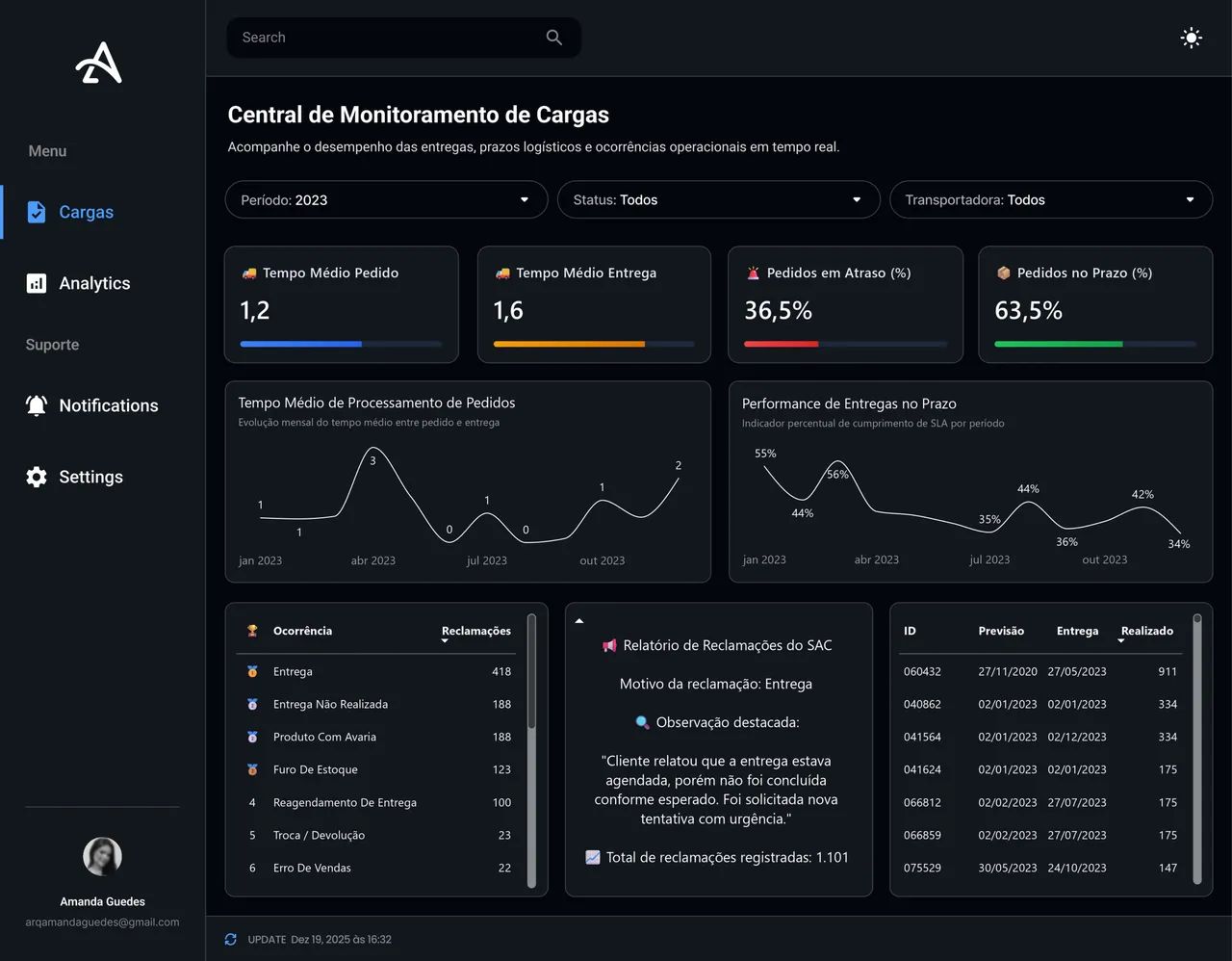Click the app logo in the sidebar
Image resolution: width=1232 pixels, height=961 pixels.
coord(99,63)
